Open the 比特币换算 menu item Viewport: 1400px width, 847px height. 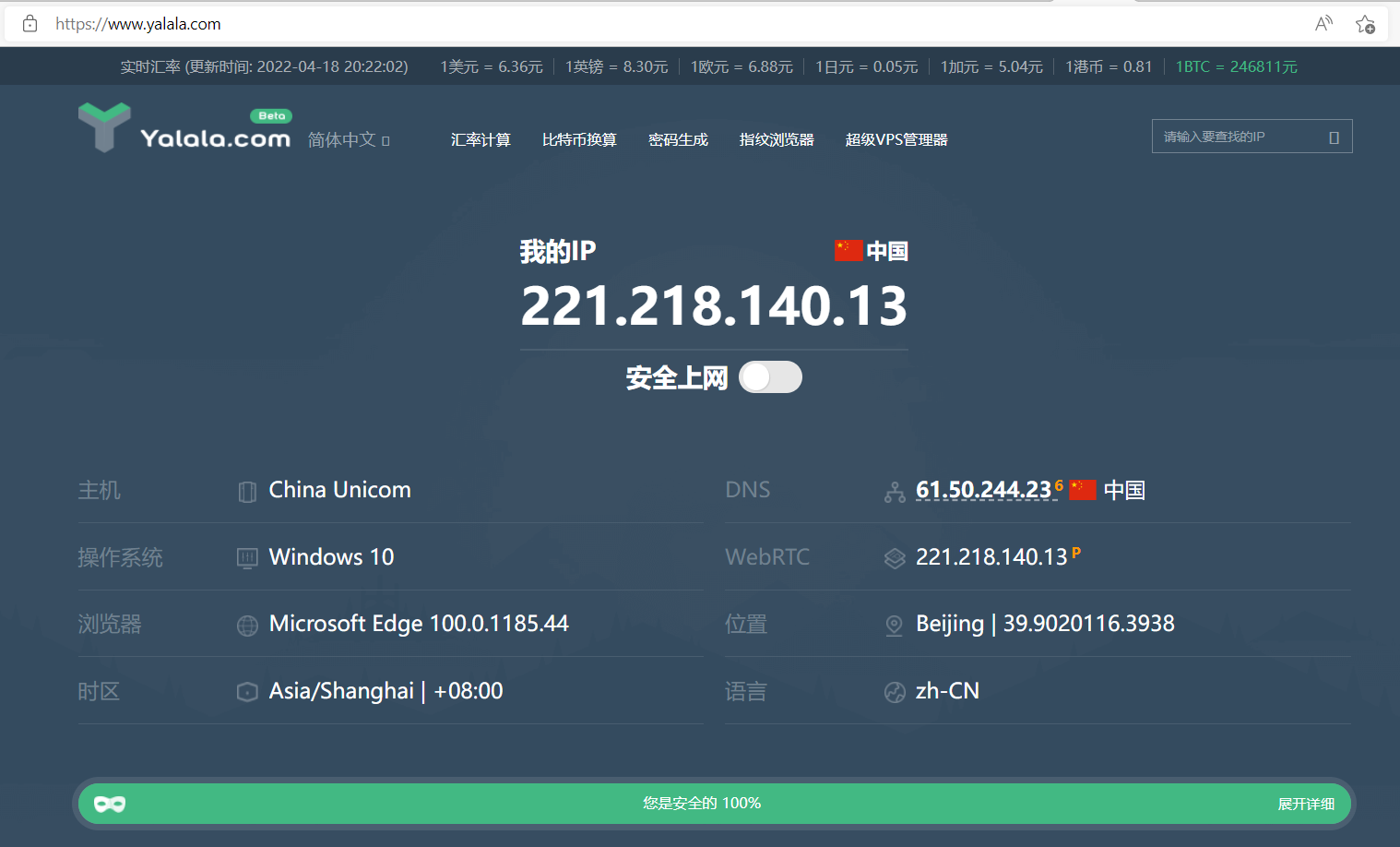(579, 139)
